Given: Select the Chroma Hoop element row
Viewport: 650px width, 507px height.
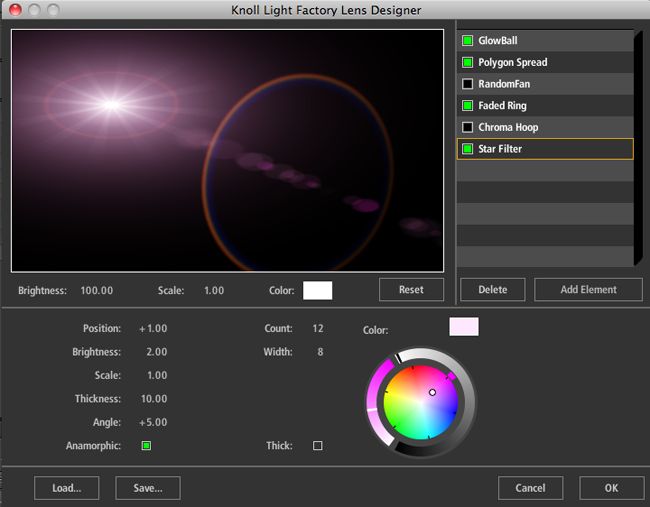Looking at the screenshot, I should click(545, 127).
